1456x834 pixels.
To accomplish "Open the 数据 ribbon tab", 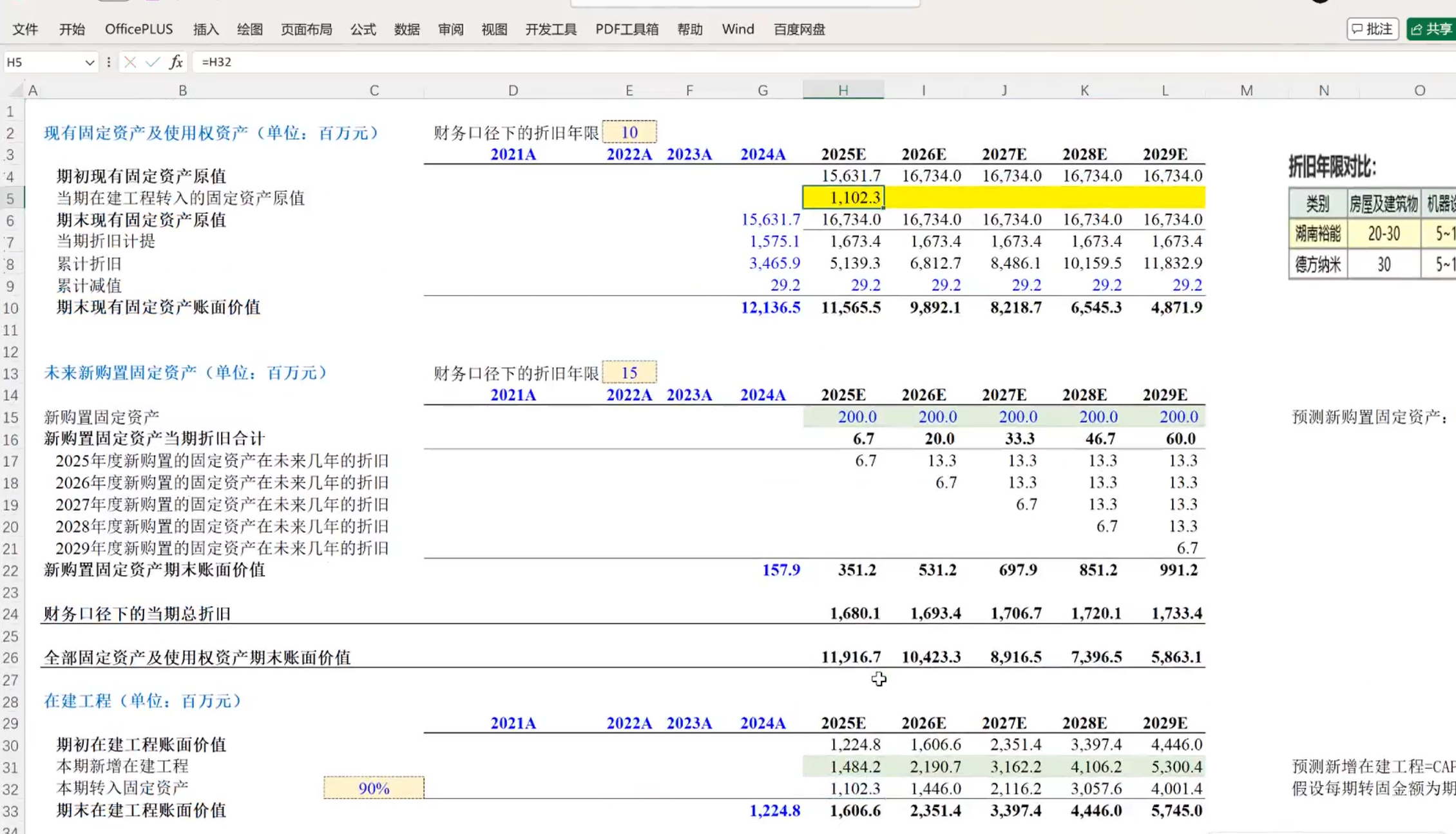I will pyautogui.click(x=407, y=29).
